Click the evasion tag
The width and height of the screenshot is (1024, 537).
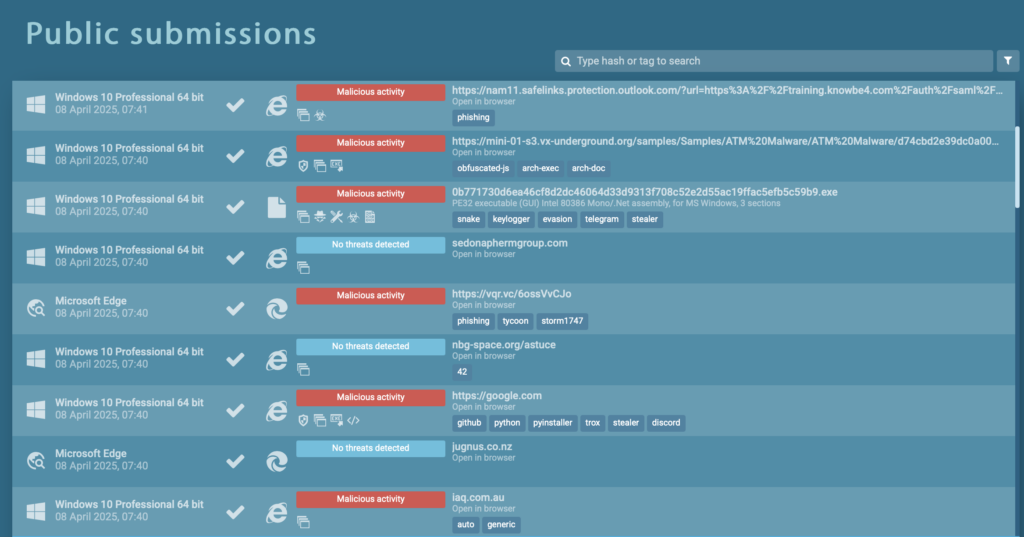[557, 220]
